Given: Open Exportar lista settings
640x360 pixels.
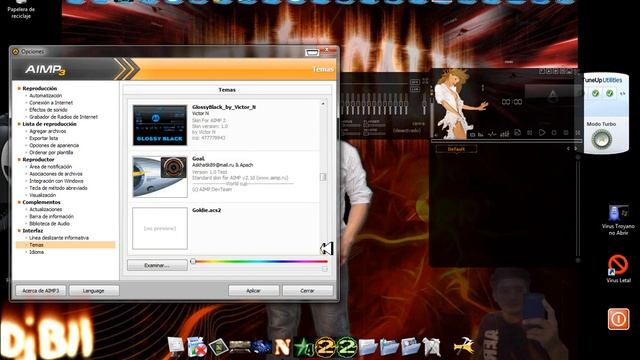Looking at the screenshot, I should tap(43, 138).
